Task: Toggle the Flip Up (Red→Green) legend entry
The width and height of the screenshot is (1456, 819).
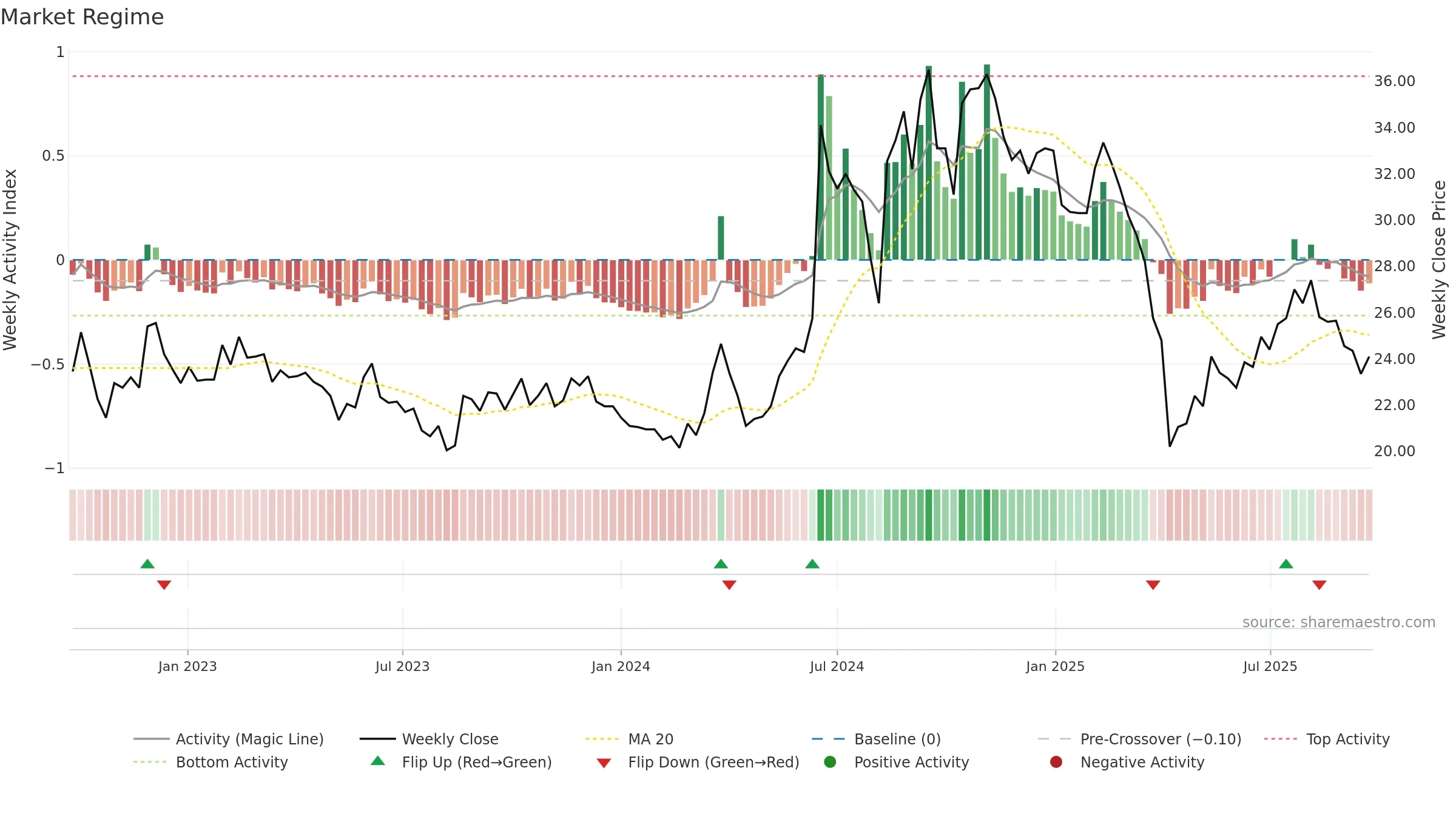Action: point(461,762)
